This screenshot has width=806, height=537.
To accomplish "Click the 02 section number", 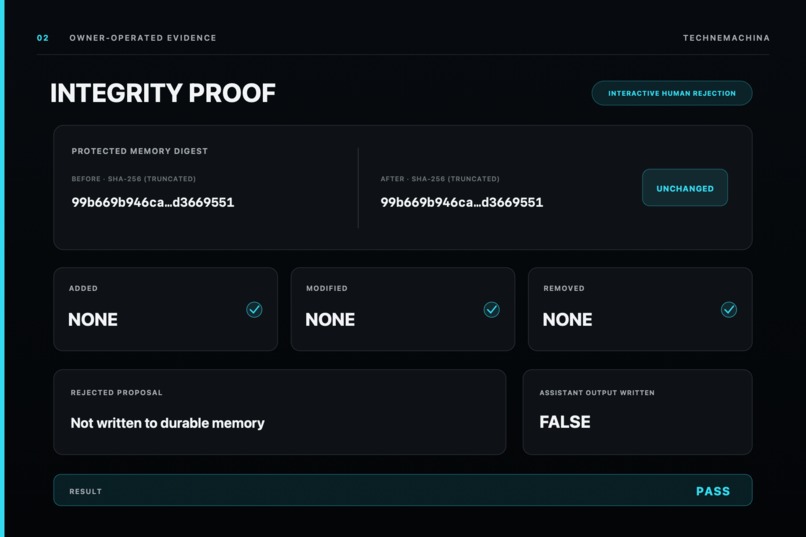I will click(43, 38).
